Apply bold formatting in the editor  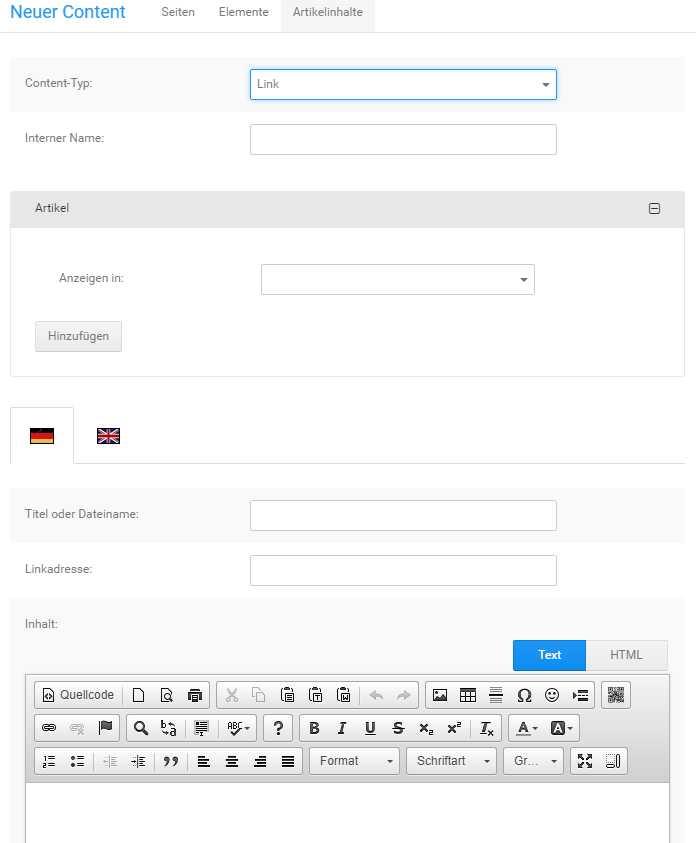click(x=314, y=728)
